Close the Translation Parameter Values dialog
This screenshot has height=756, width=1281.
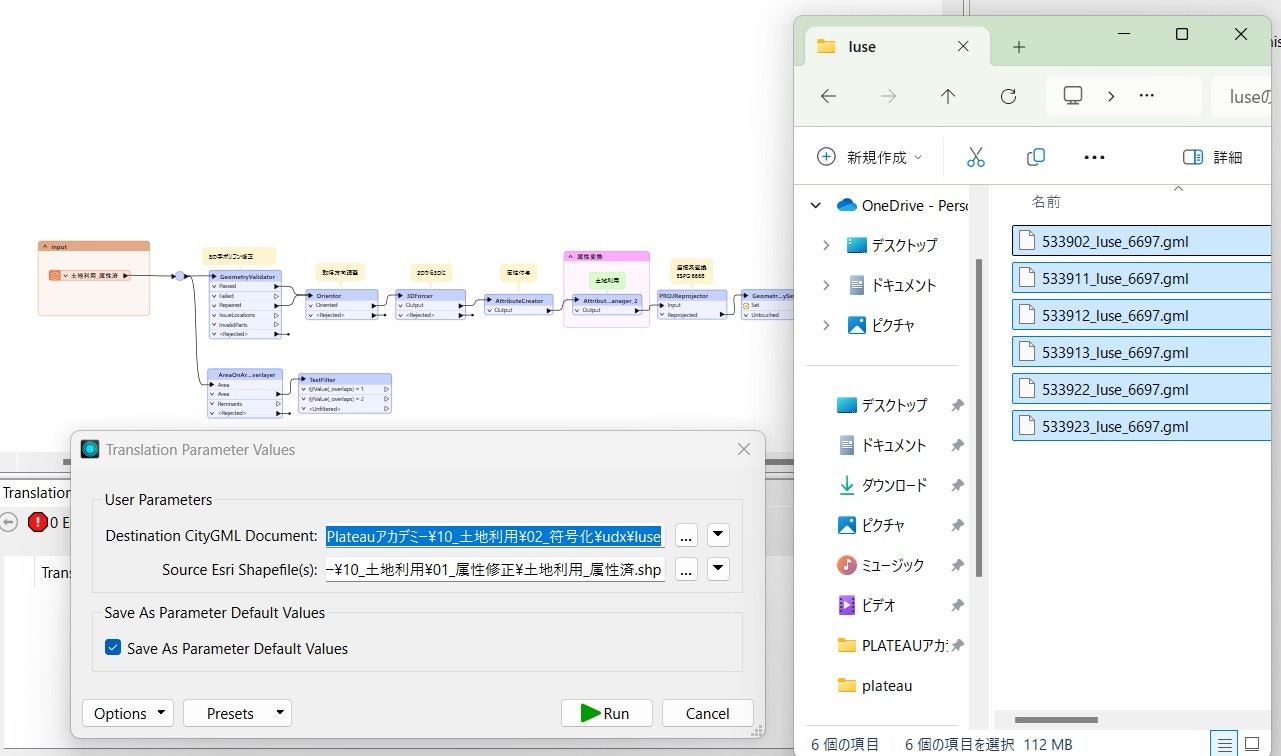(744, 450)
